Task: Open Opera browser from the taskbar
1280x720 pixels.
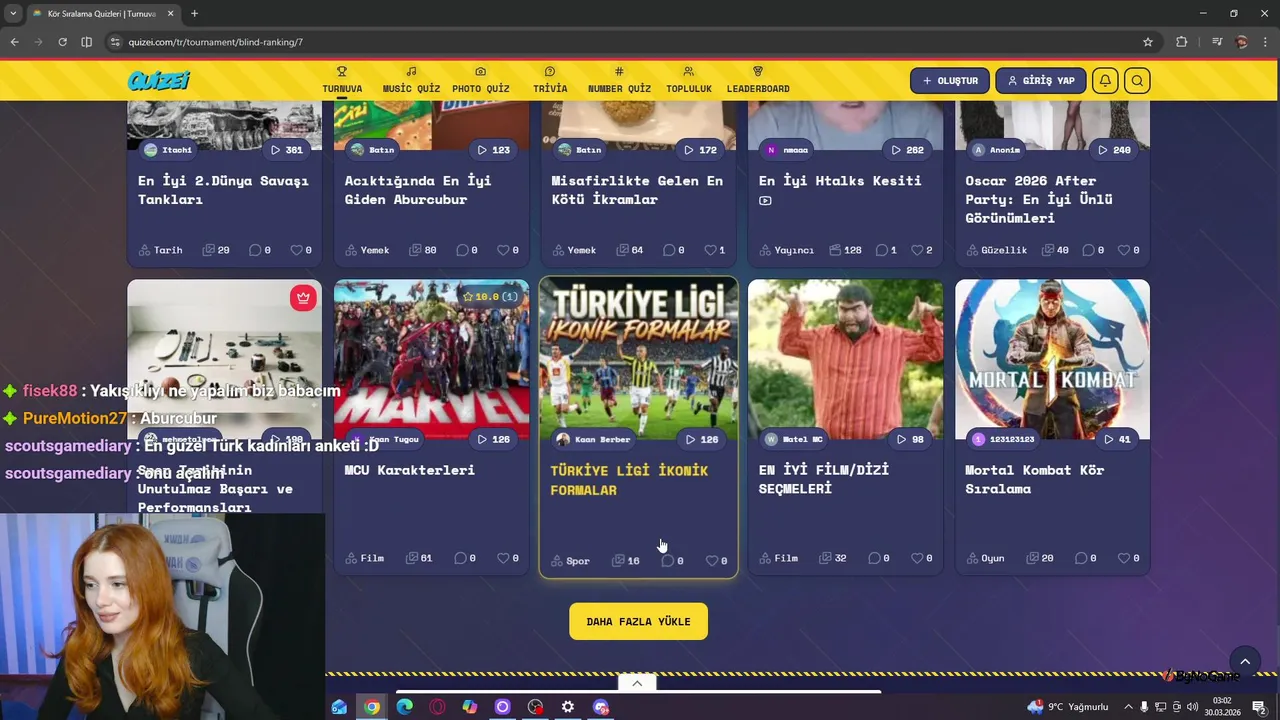Action: click(437, 707)
